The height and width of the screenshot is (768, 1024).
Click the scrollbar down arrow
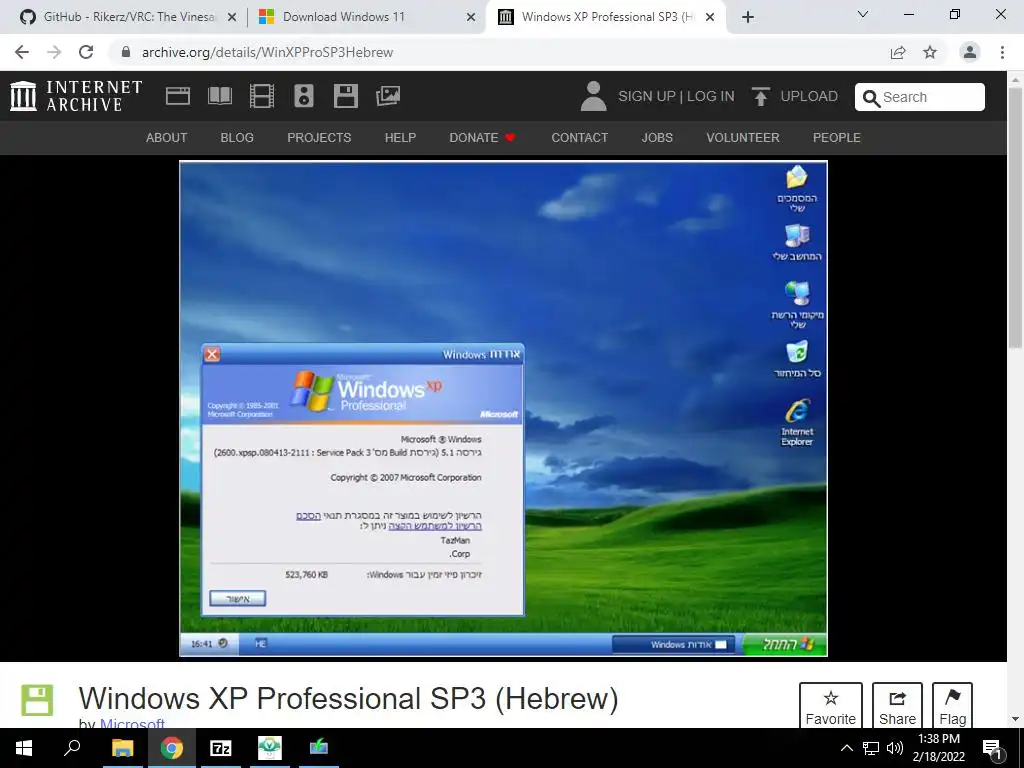tap(1015, 719)
